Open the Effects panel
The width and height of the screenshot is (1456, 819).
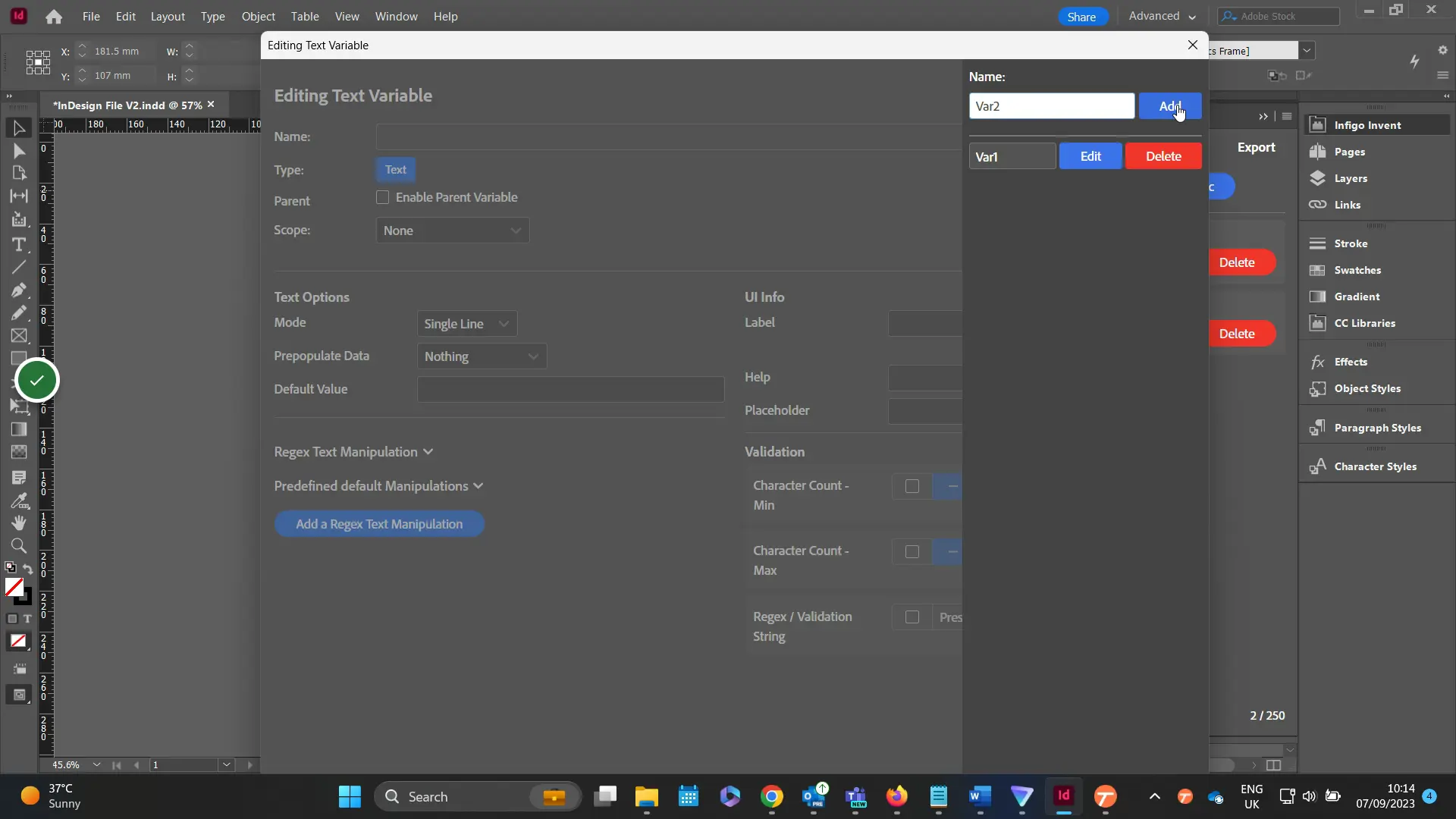1351,362
